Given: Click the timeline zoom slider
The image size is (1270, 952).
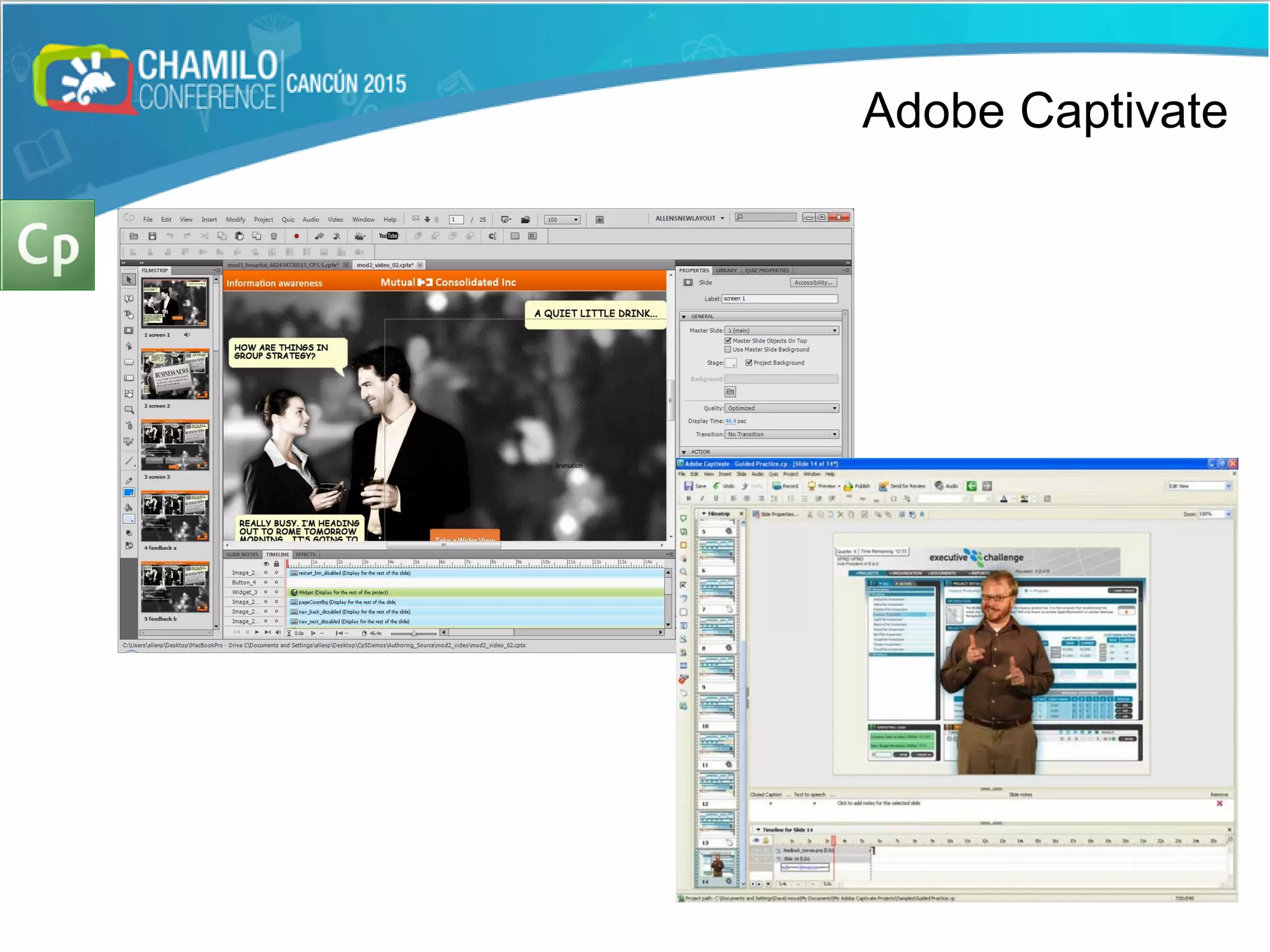Looking at the screenshot, I should point(414,633).
